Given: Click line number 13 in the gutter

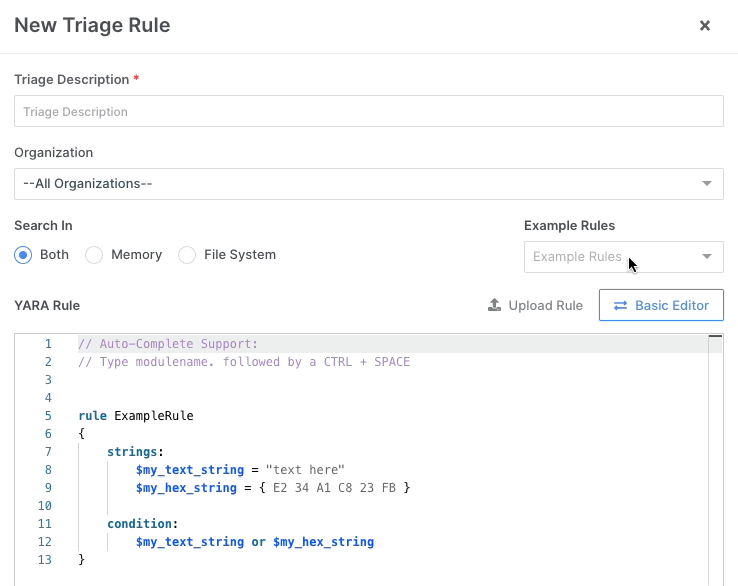Looking at the screenshot, I should (44, 559).
